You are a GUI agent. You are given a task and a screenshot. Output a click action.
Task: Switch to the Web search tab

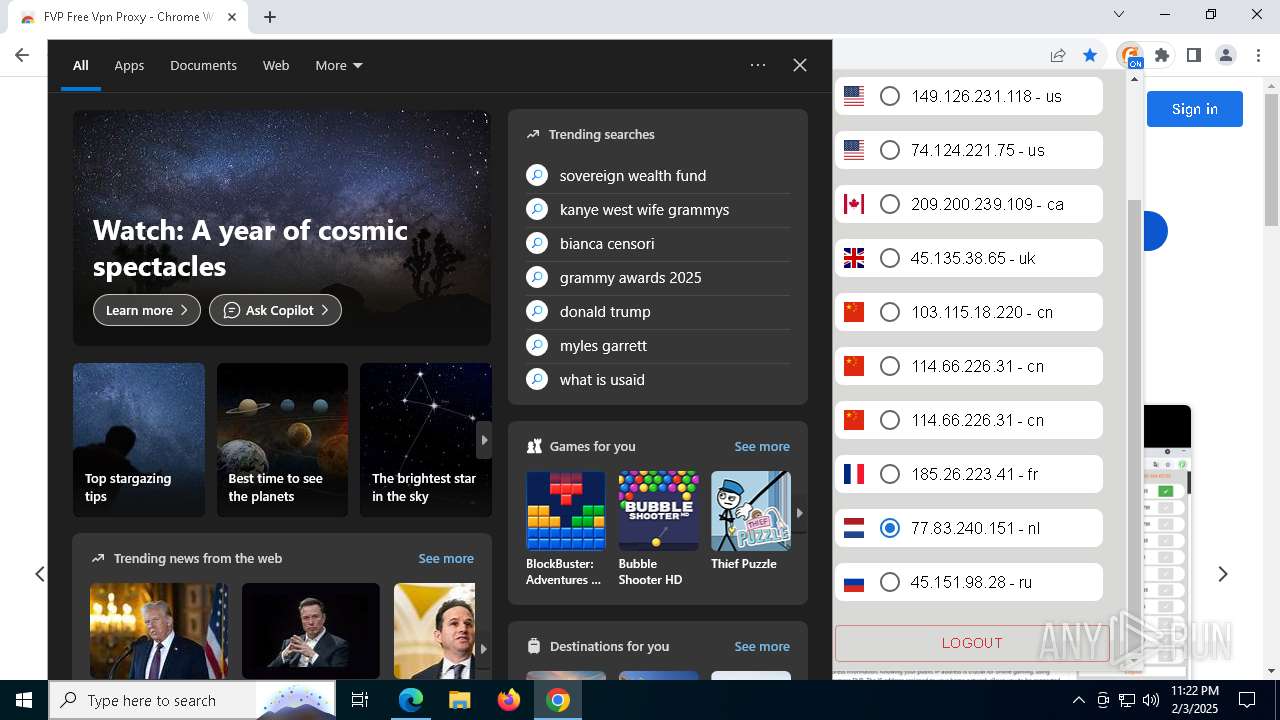click(276, 66)
